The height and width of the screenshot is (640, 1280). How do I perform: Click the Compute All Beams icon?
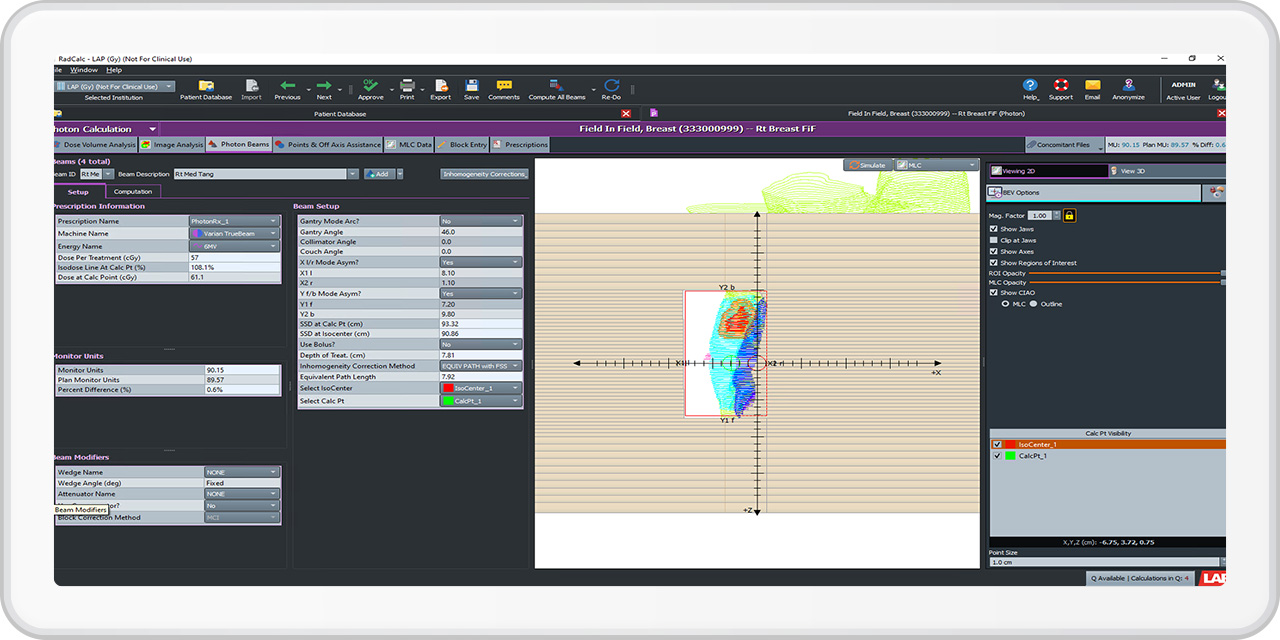tap(557, 87)
